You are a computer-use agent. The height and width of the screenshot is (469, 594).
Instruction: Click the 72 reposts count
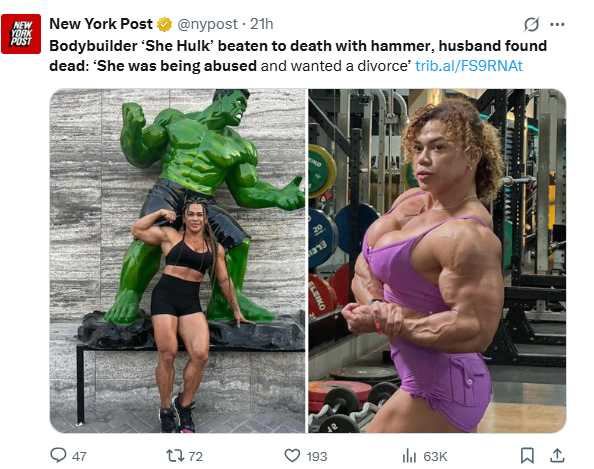point(195,456)
